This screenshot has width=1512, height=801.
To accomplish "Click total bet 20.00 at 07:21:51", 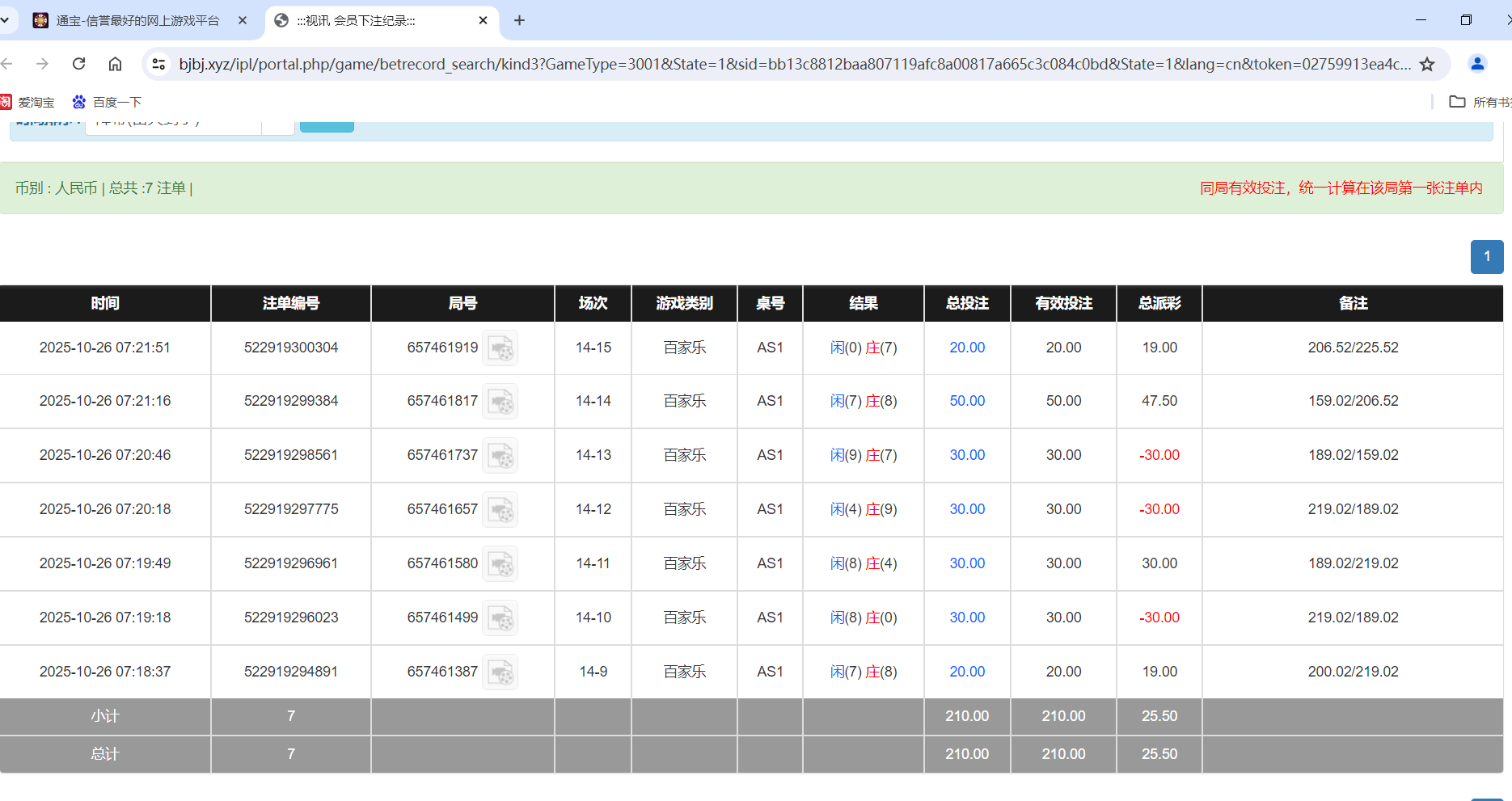I will (966, 348).
